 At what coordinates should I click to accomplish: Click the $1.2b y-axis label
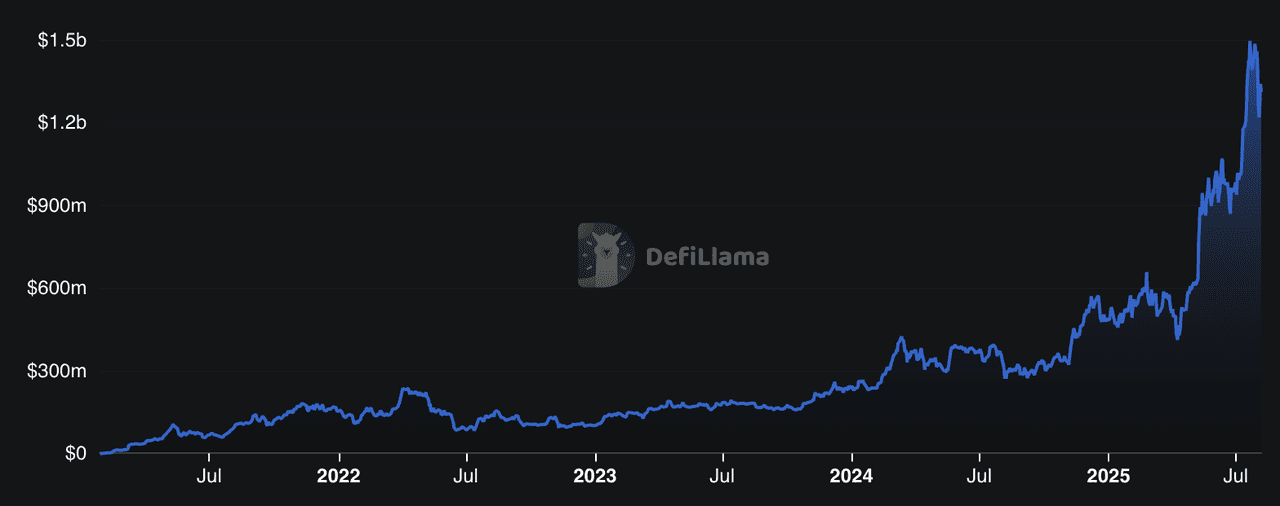click(64, 123)
